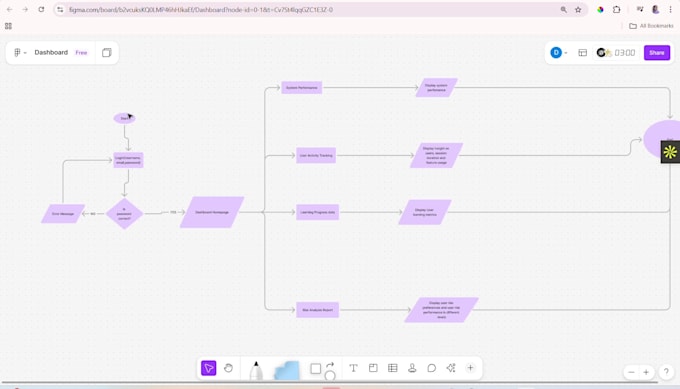Click the NO connector label
680x389 pixels.
click(x=93, y=214)
